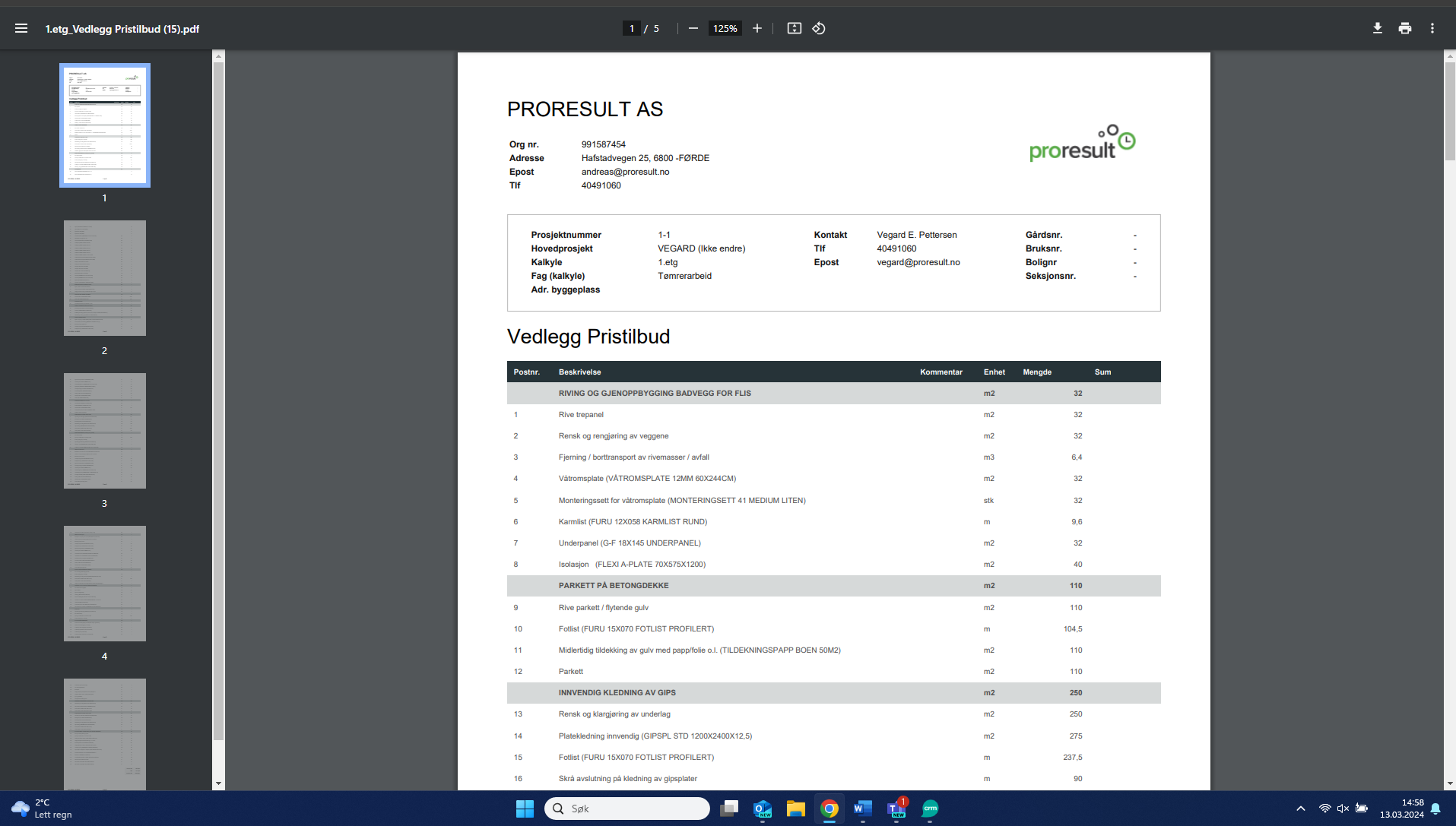Switch to Chrome on the taskbar

click(x=830, y=809)
